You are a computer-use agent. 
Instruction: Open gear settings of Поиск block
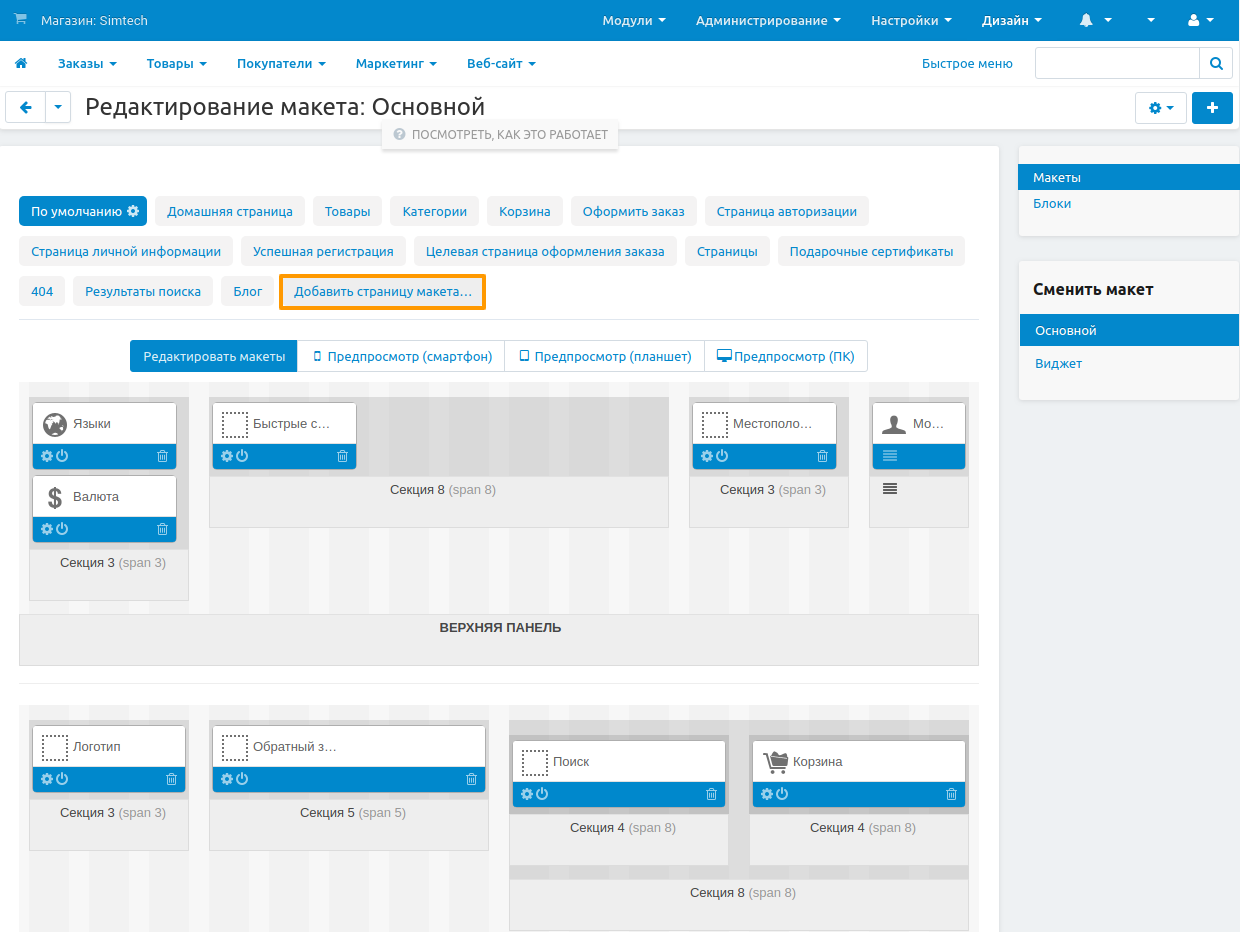[527, 794]
